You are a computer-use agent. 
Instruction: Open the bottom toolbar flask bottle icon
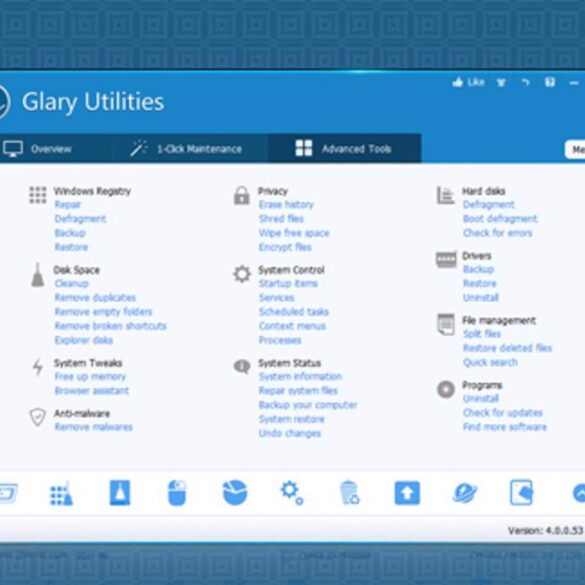tap(120, 493)
